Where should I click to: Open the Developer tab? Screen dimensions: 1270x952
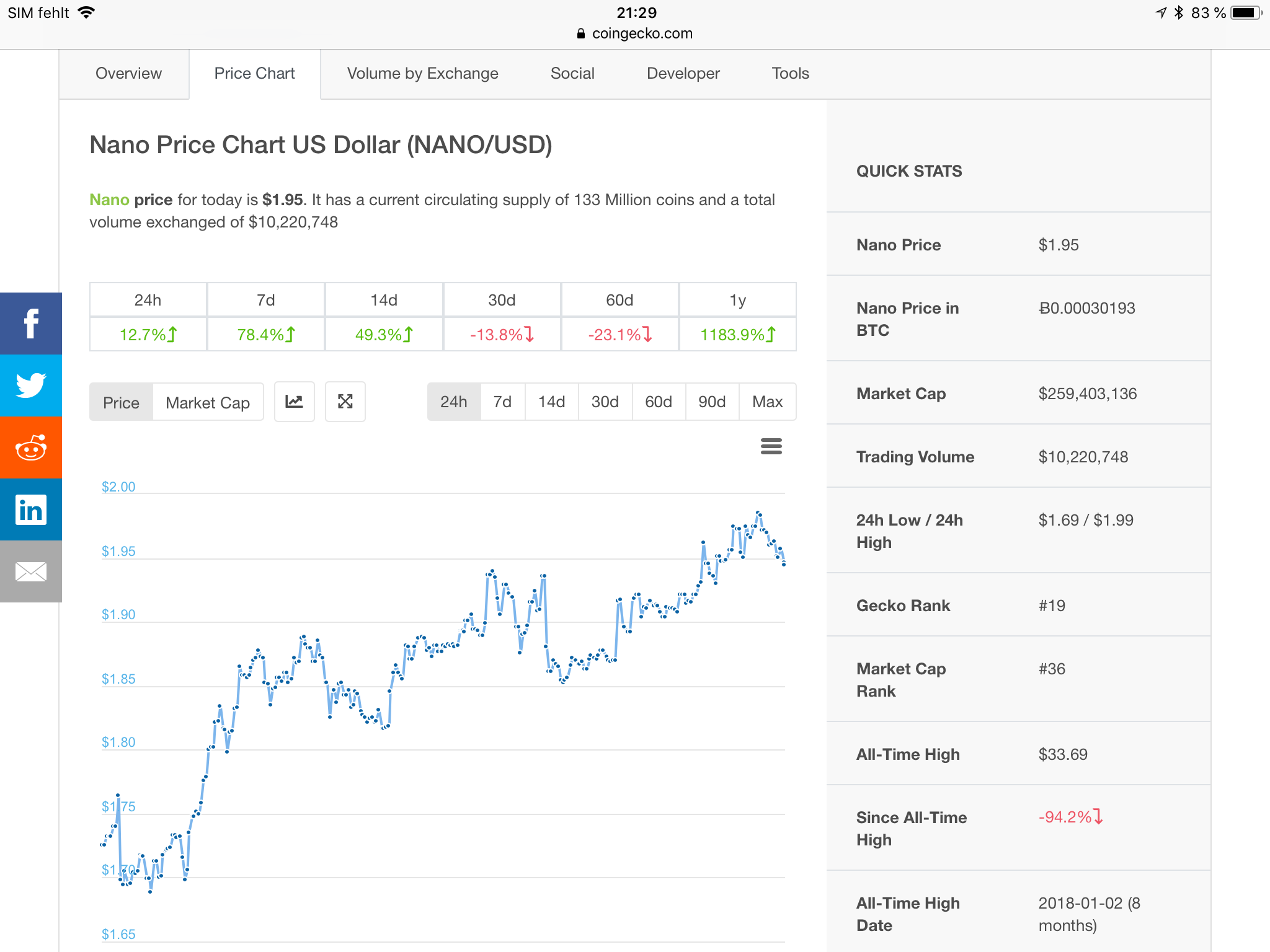[x=683, y=73]
